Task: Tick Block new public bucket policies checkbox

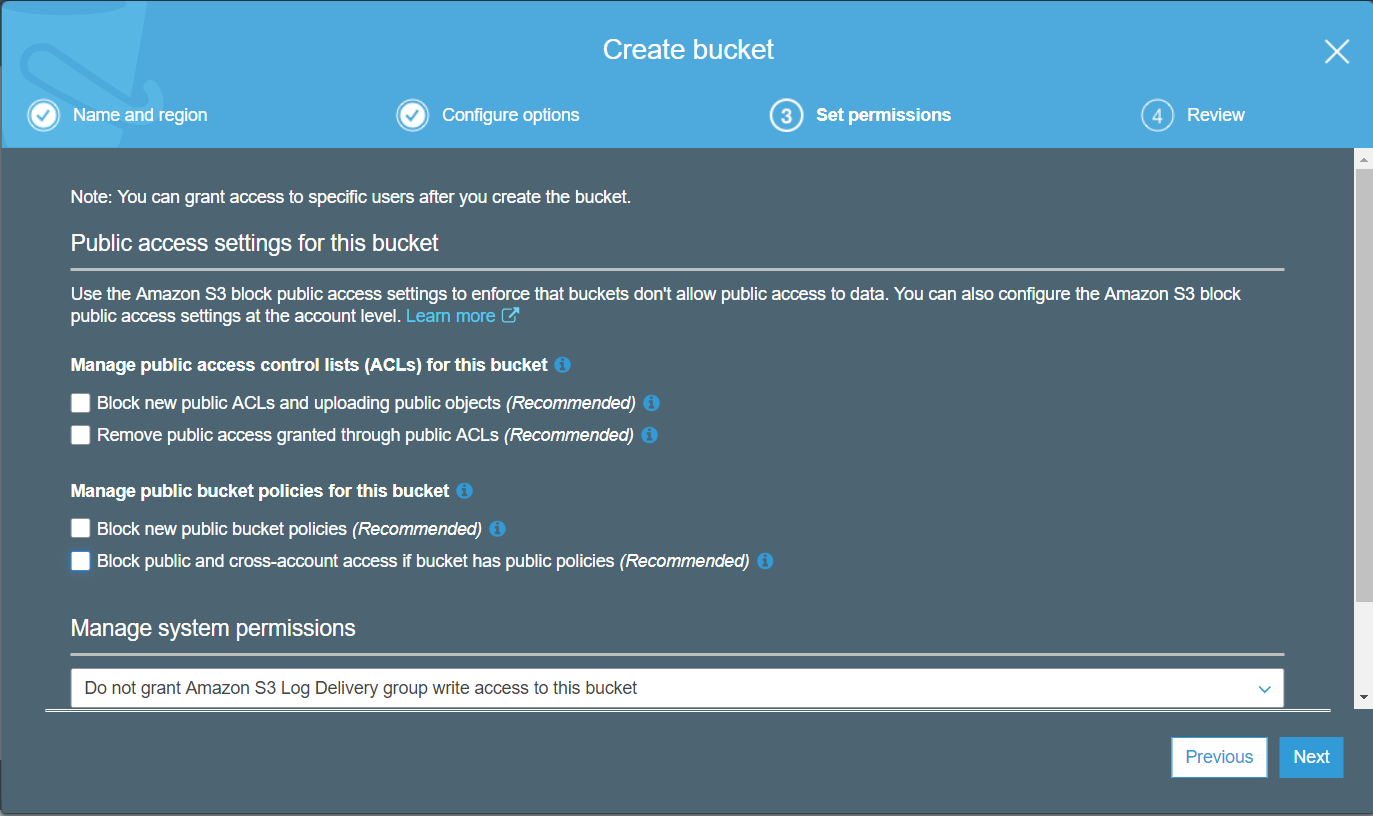Action: tap(81, 529)
